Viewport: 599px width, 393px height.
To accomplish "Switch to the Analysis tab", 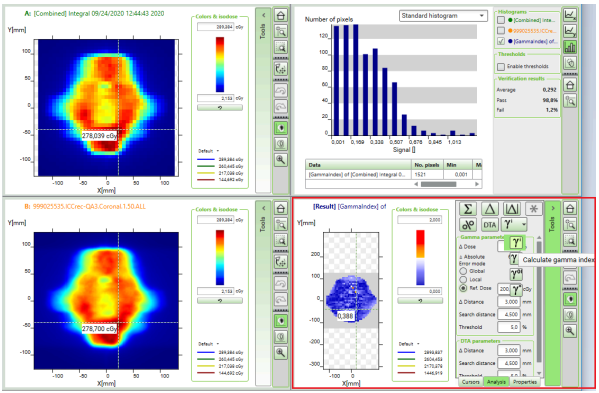I will [x=496, y=382].
